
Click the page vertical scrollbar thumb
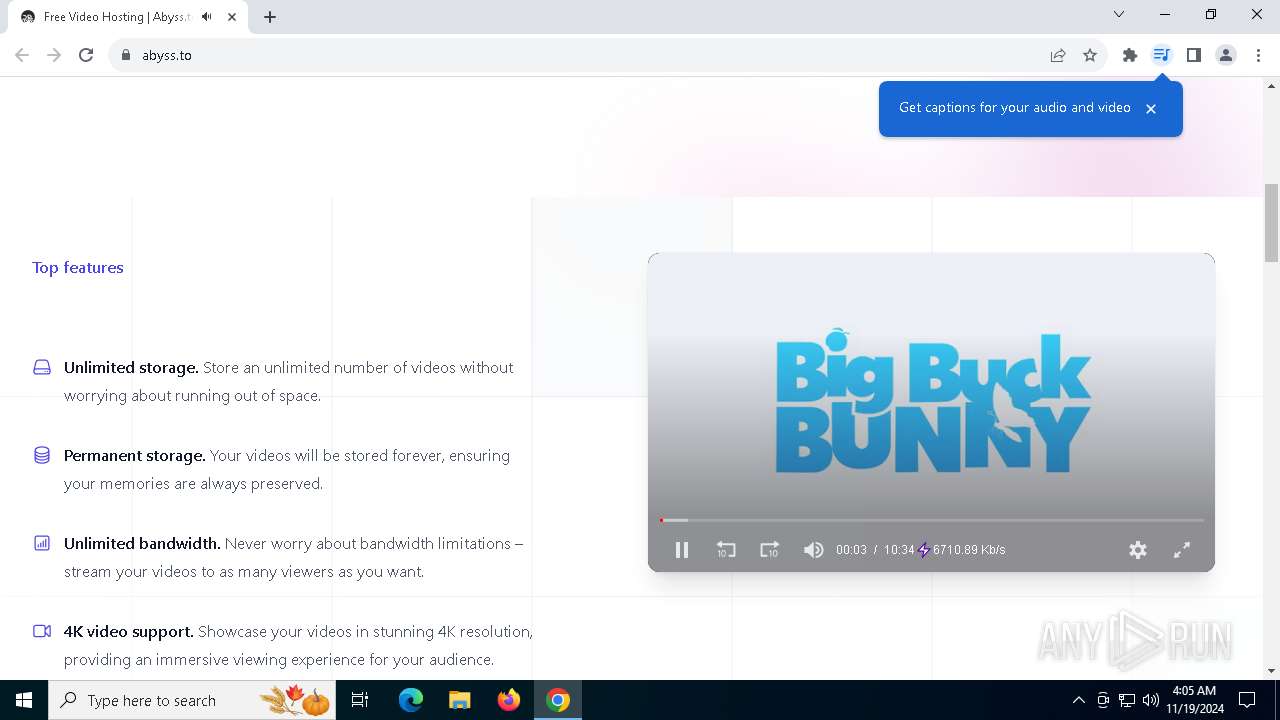[1272, 222]
